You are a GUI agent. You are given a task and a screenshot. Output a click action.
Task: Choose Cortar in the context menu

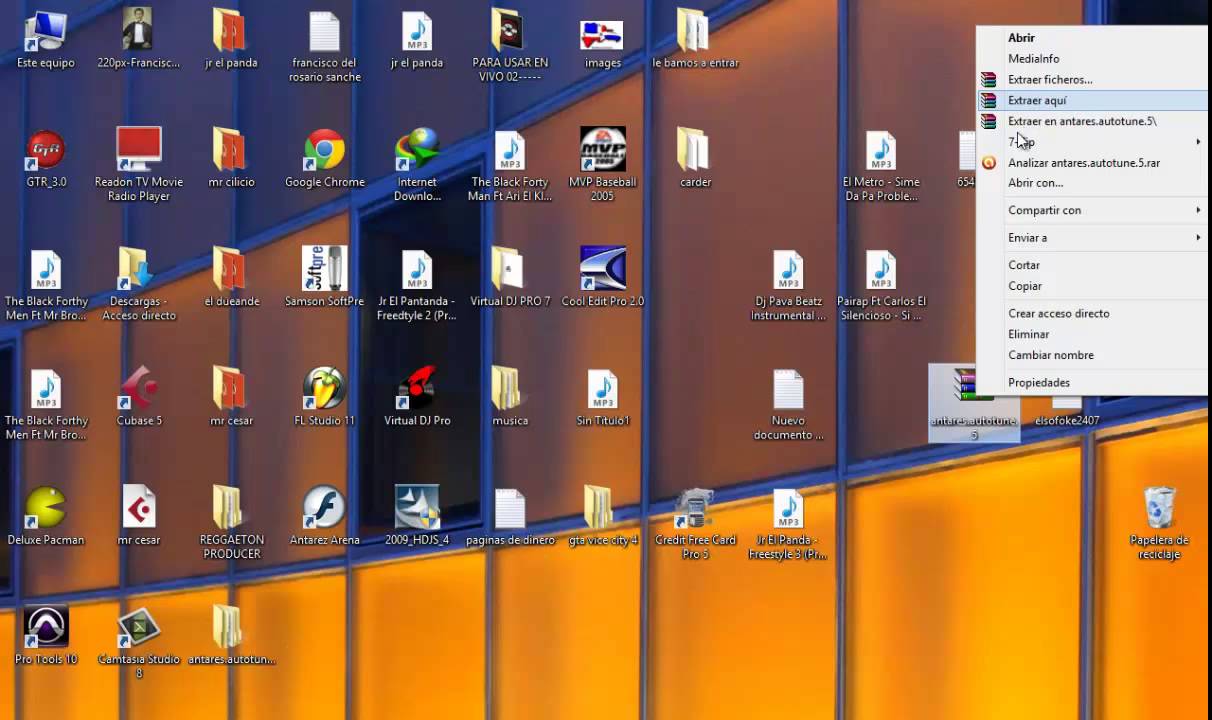1092,265
